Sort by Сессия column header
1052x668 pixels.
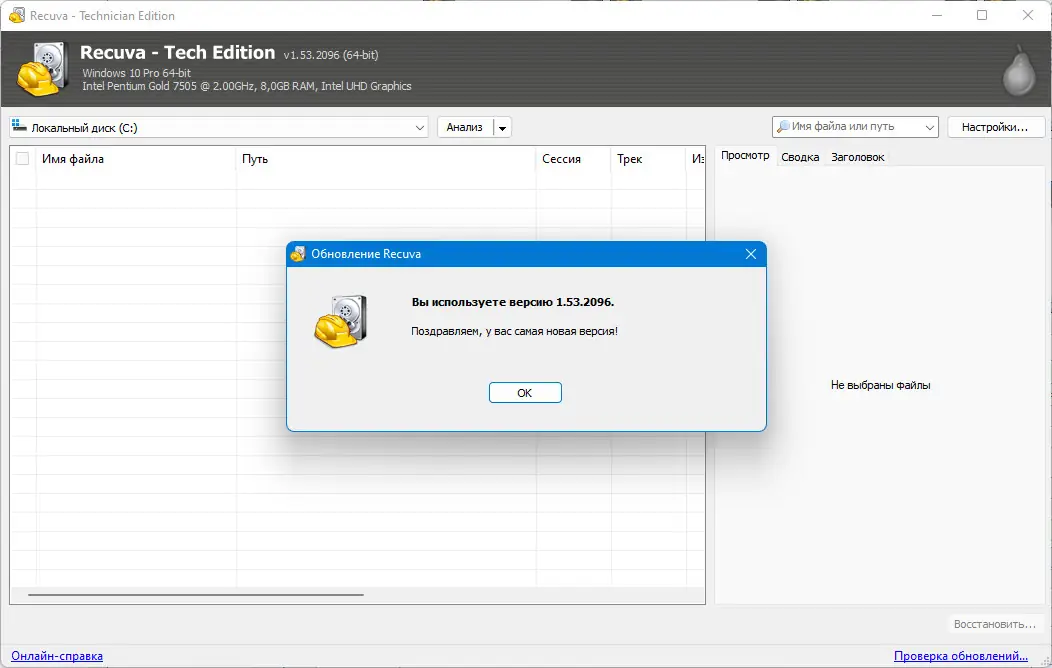click(574, 159)
